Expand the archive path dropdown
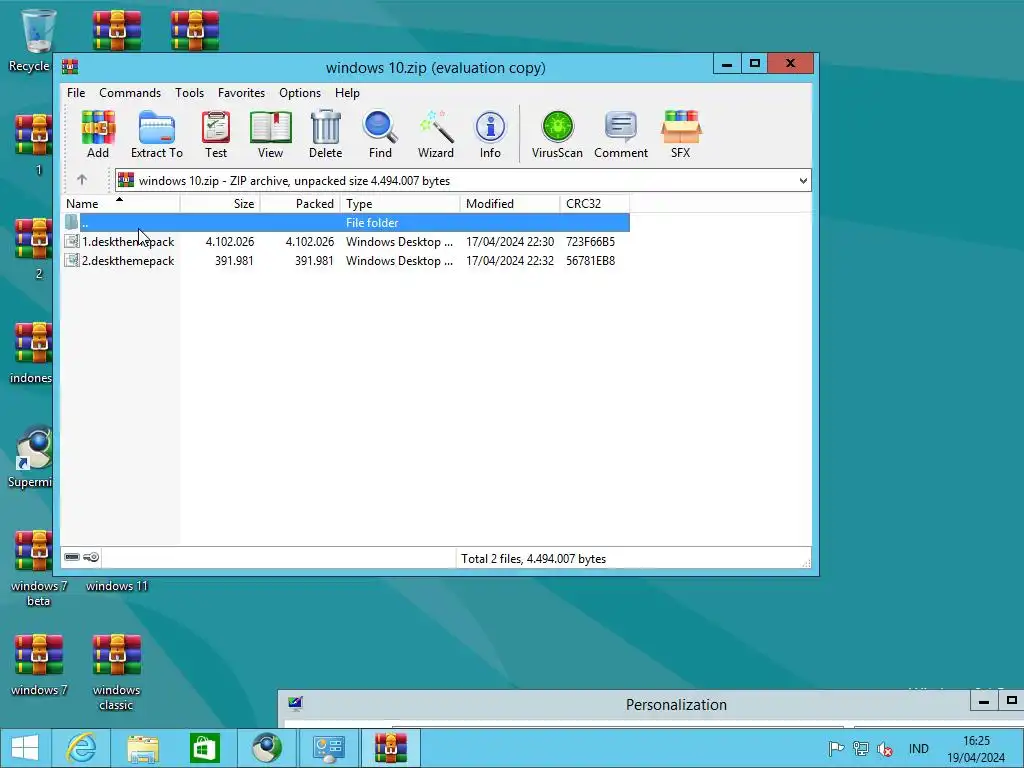Image resolution: width=1024 pixels, height=768 pixels. tap(803, 181)
